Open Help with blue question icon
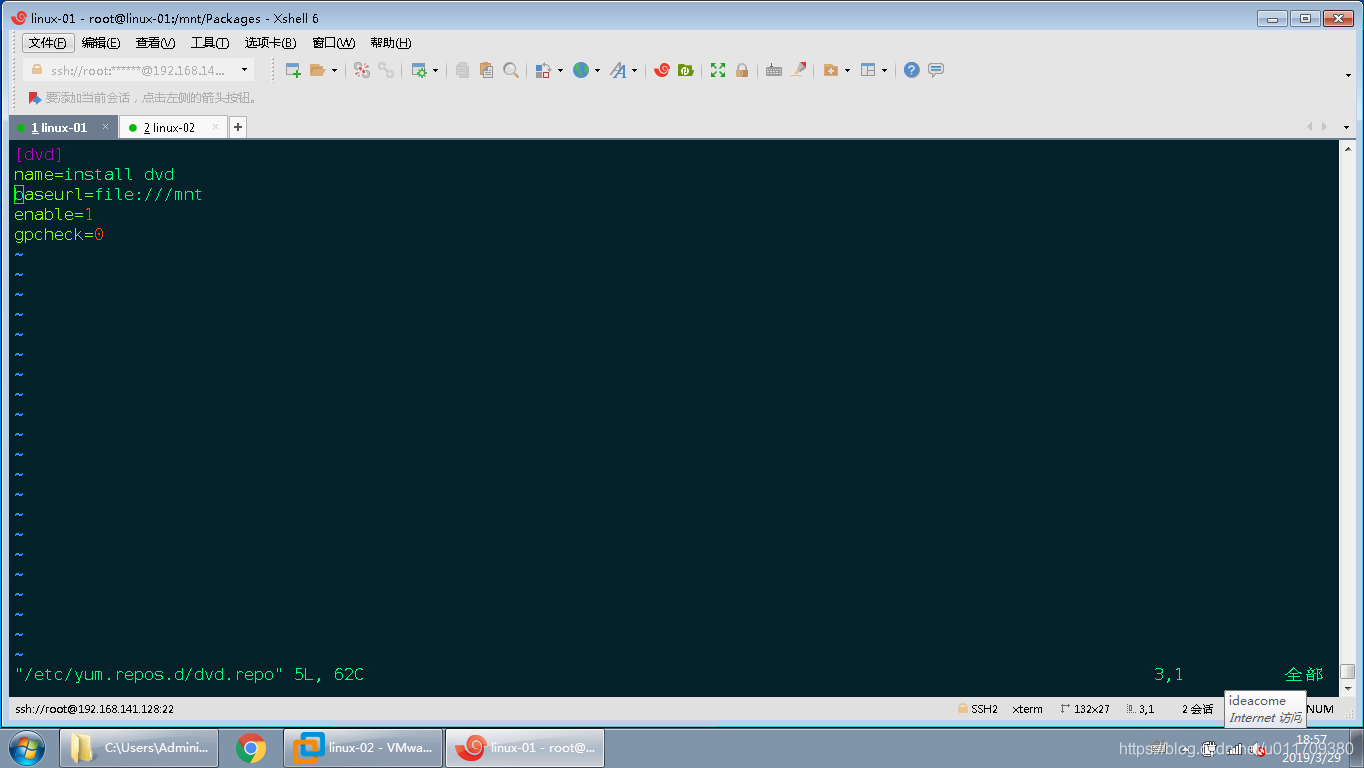The image size is (1364, 768). (911, 70)
